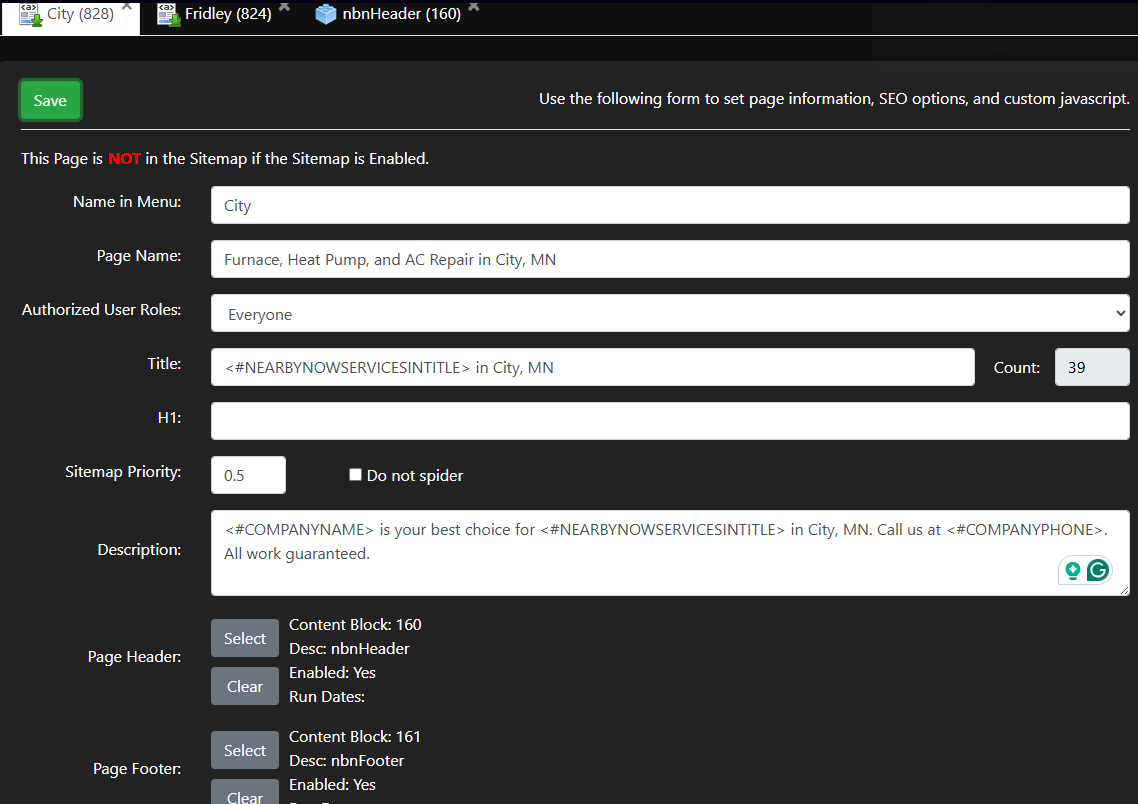Click the Grammarly lightbulb suggestion icon
This screenshot has height=804, width=1138.
click(1073, 570)
